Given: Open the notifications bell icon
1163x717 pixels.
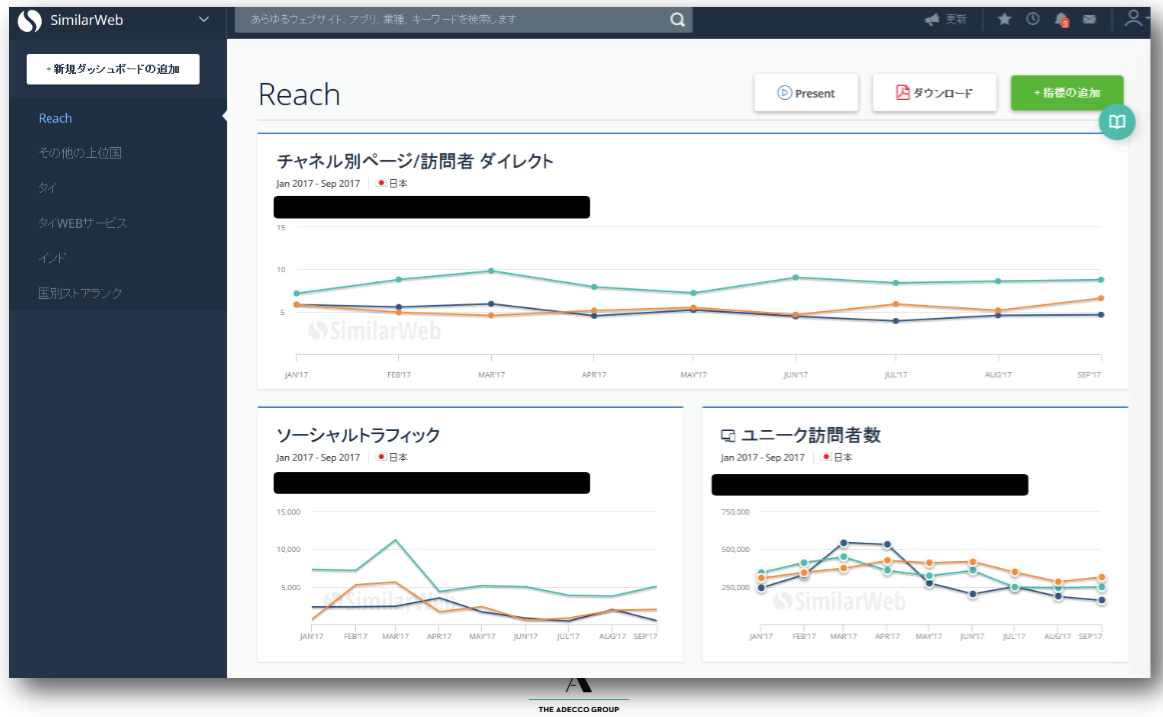Looking at the screenshot, I should (1061, 20).
